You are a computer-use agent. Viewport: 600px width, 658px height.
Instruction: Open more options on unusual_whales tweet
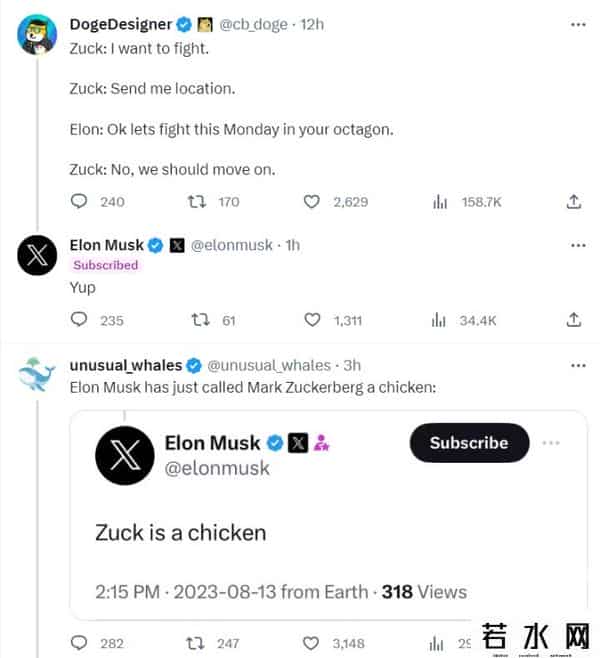(578, 365)
